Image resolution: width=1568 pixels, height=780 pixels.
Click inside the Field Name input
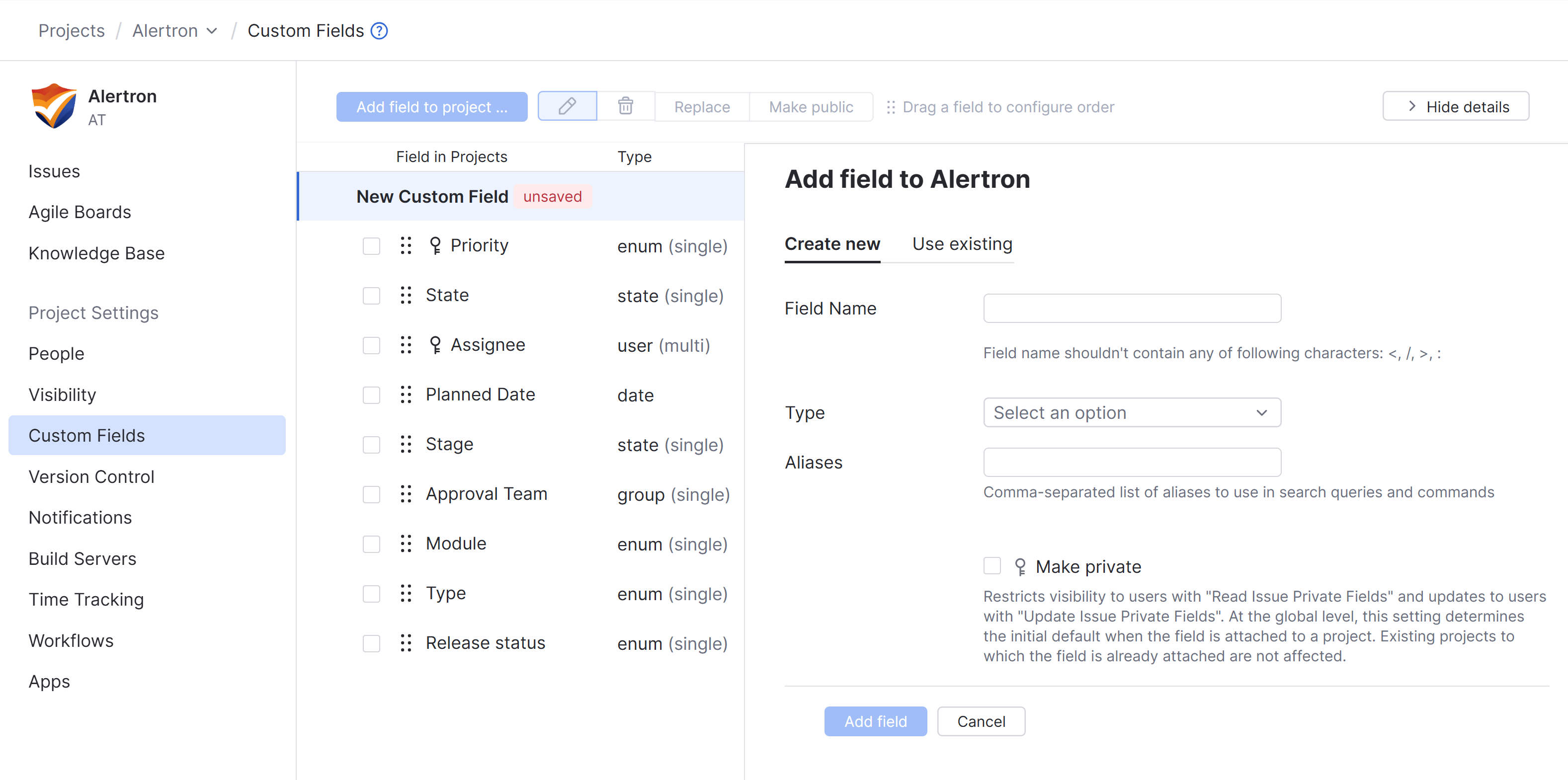click(x=1132, y=308)
